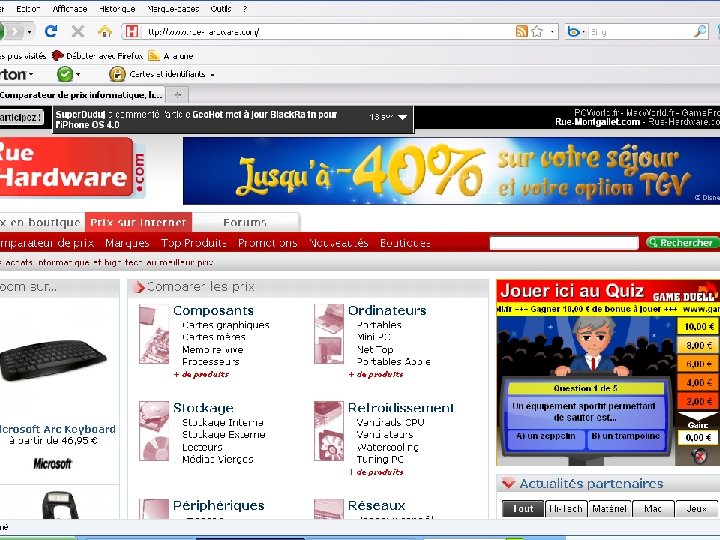Click the stop loading X icon
The width and height of the screenshot is (720, 540).
click(x=78, y=31)
